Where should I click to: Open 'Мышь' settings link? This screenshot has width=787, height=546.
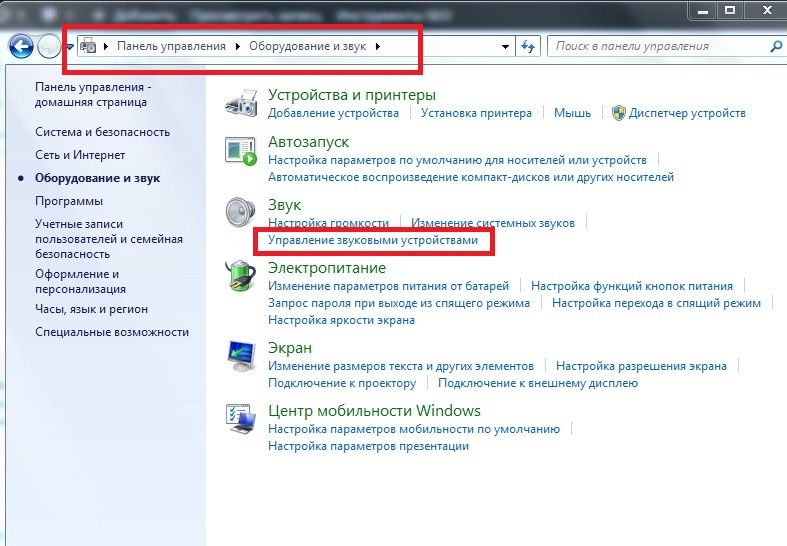click(572, 113)
